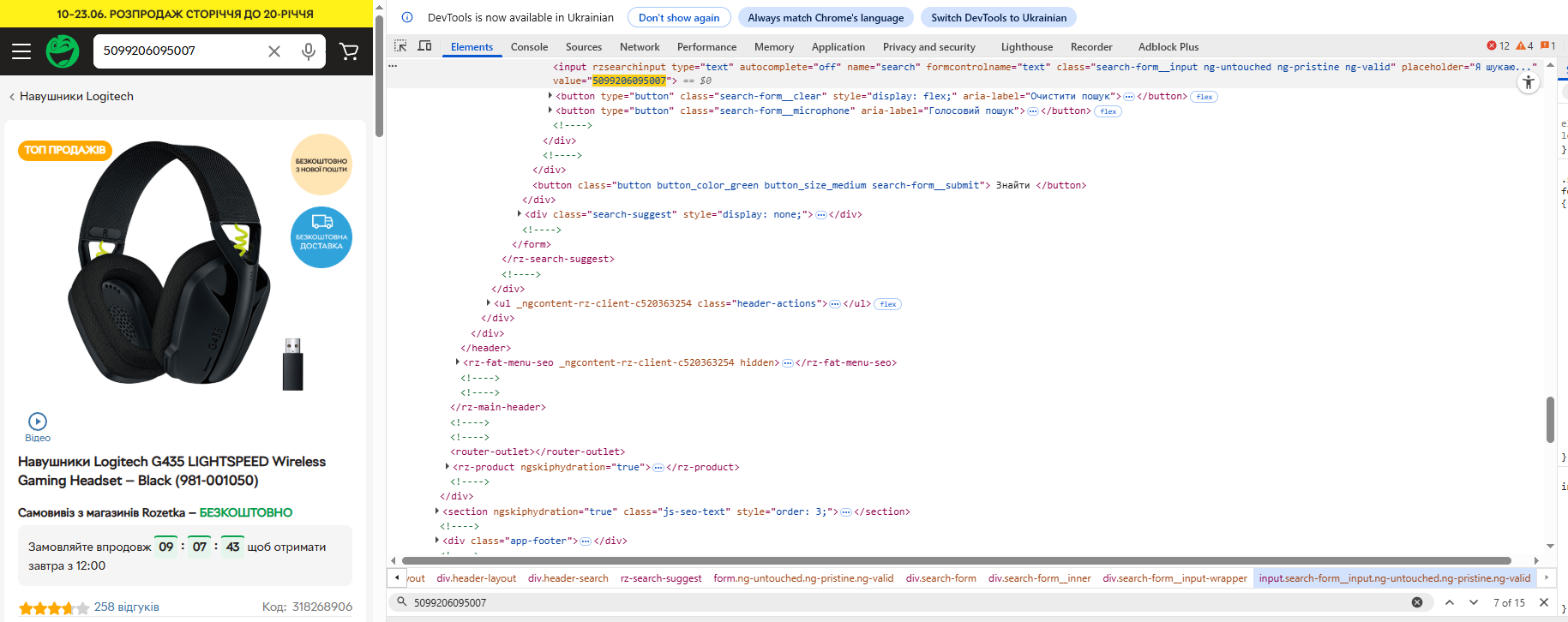1568x622 pixels.
Task: Play the product video icon
Action: point(38,422)
